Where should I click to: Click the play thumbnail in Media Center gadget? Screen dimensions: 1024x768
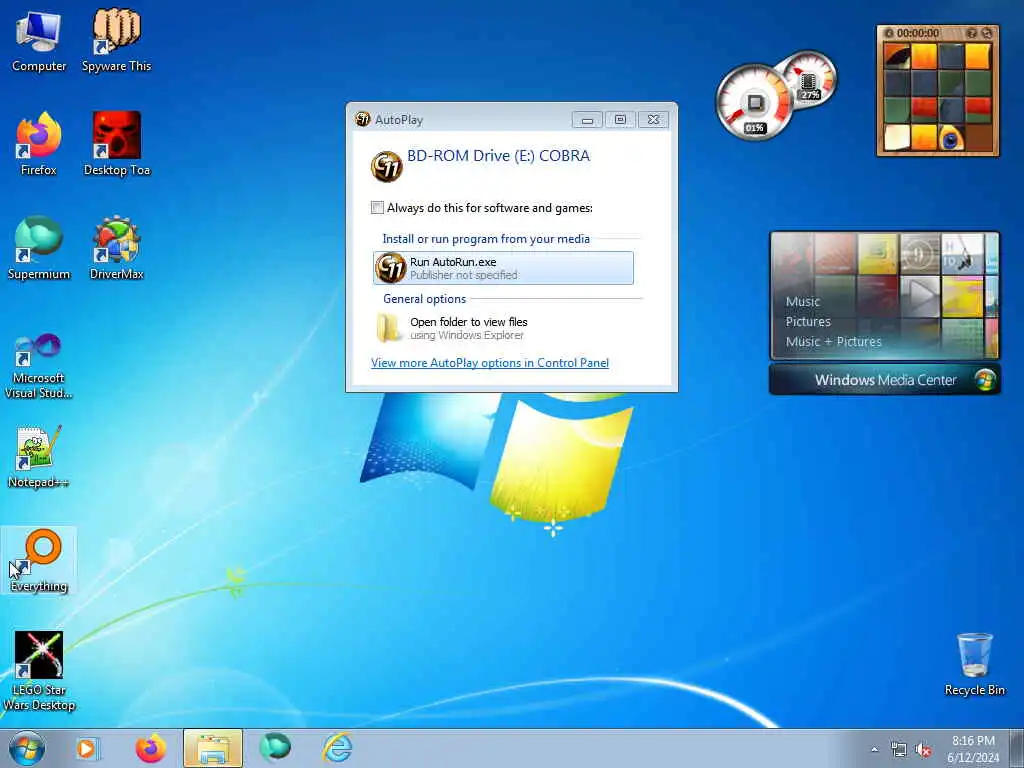920,295
